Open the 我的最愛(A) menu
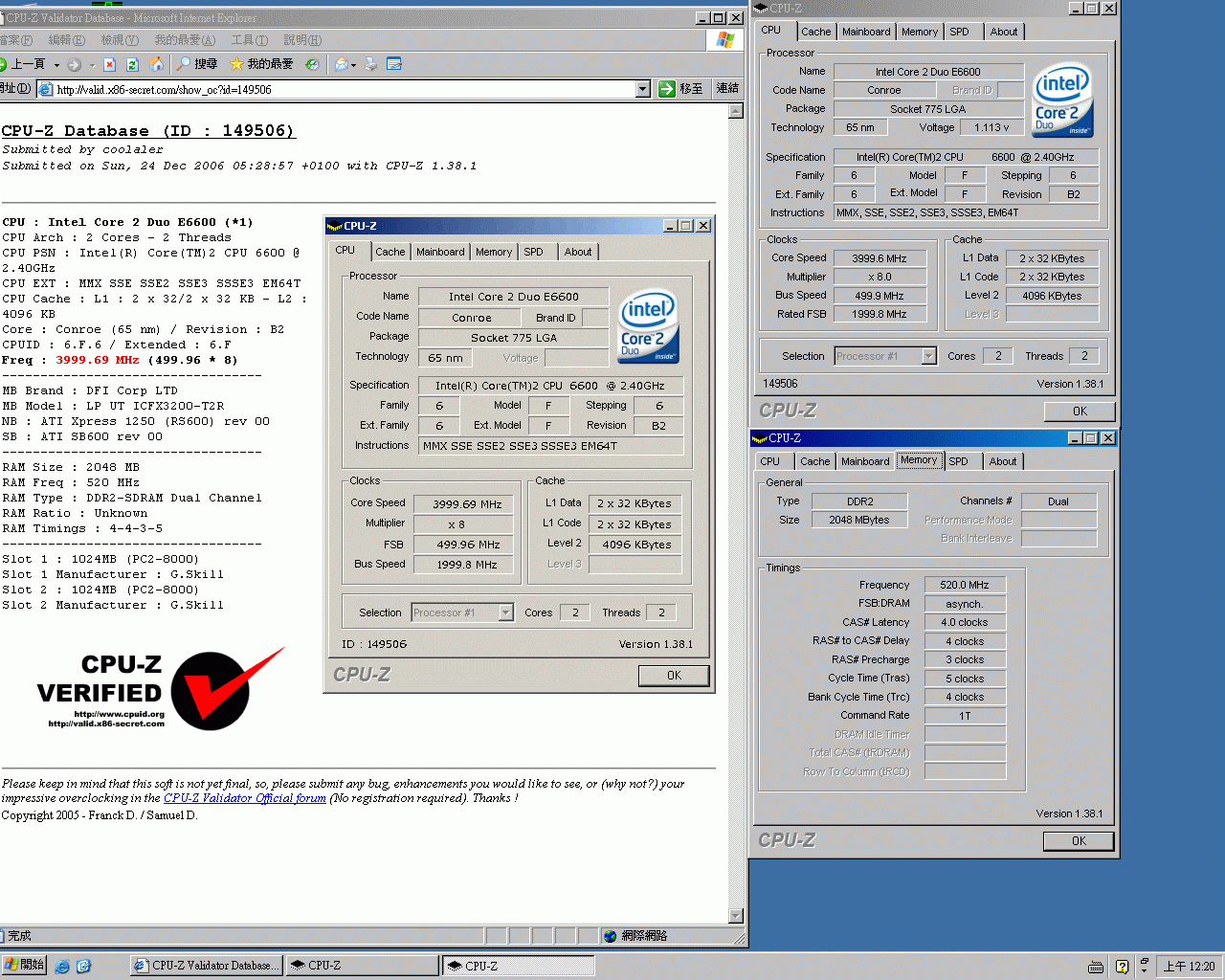The image size is (1225, 980). tap(185, 40)
